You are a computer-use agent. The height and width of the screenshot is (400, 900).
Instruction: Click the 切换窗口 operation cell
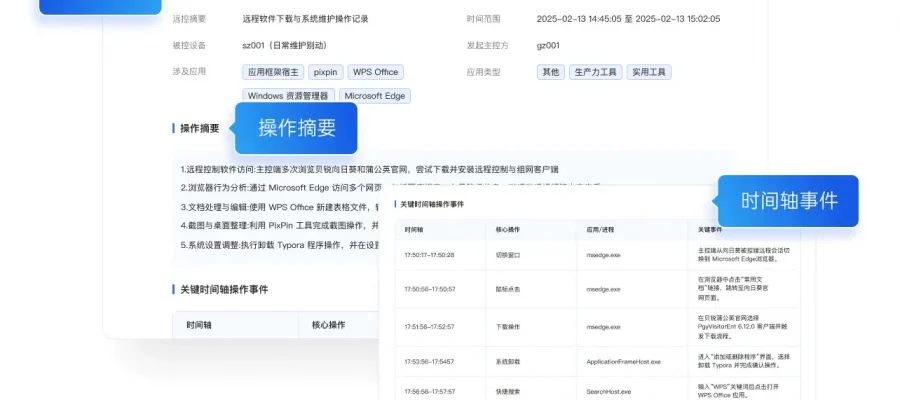point(507,254)
